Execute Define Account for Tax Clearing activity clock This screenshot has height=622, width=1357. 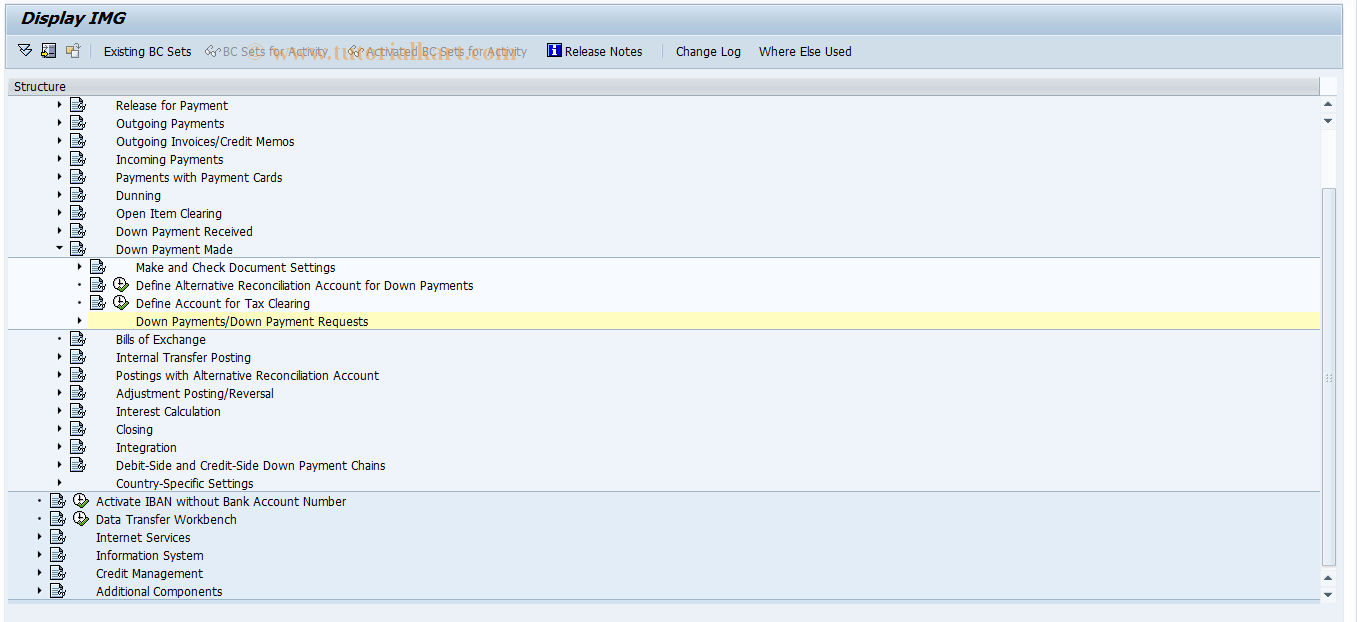pyautogui.click(x=120, y=302)
